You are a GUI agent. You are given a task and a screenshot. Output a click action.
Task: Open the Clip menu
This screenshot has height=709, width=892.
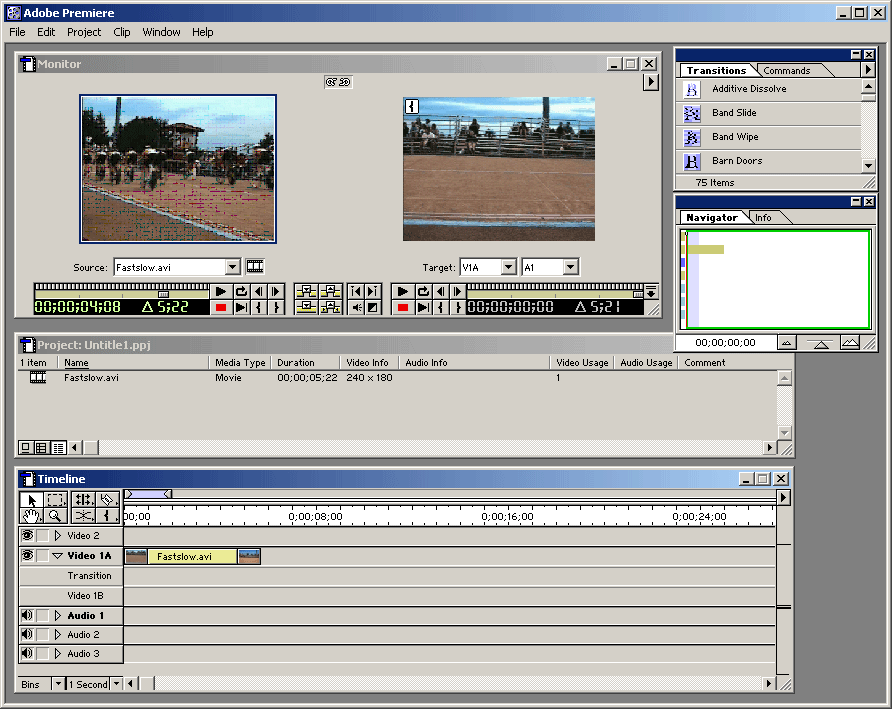tap(122, 32)
